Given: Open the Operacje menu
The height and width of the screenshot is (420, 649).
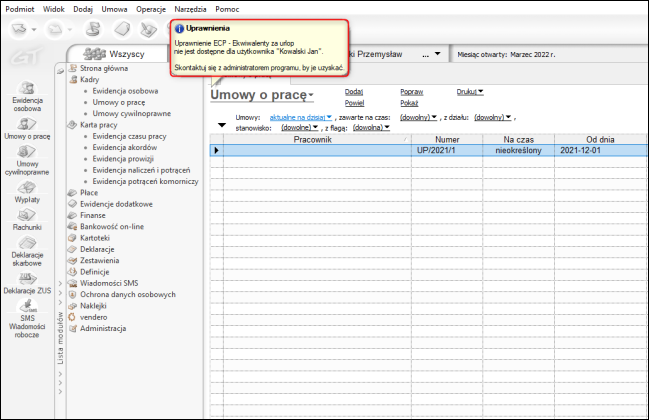Looking at the screenshot, I should pos(151,9).
